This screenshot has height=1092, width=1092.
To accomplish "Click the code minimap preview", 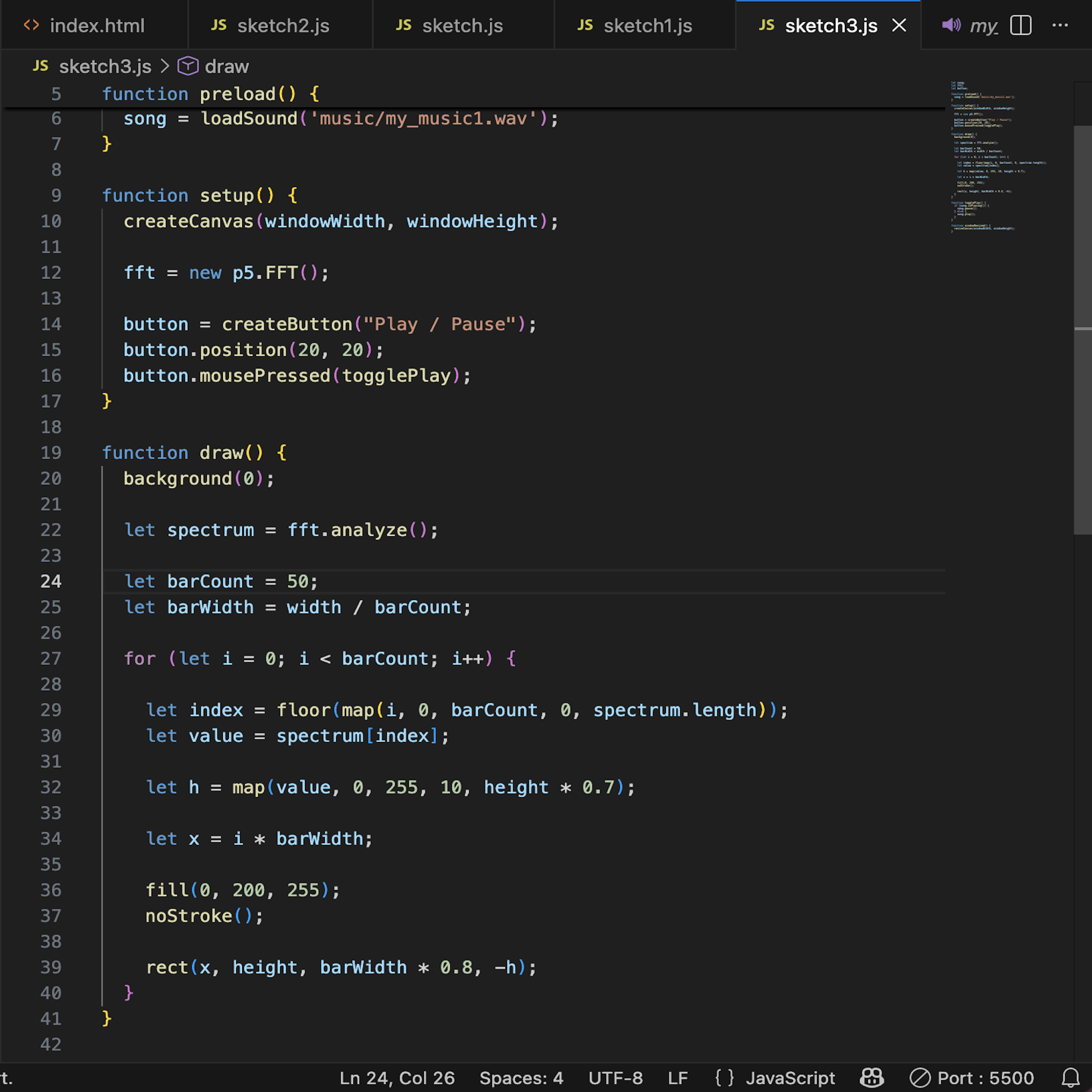I will coord(998,156).
